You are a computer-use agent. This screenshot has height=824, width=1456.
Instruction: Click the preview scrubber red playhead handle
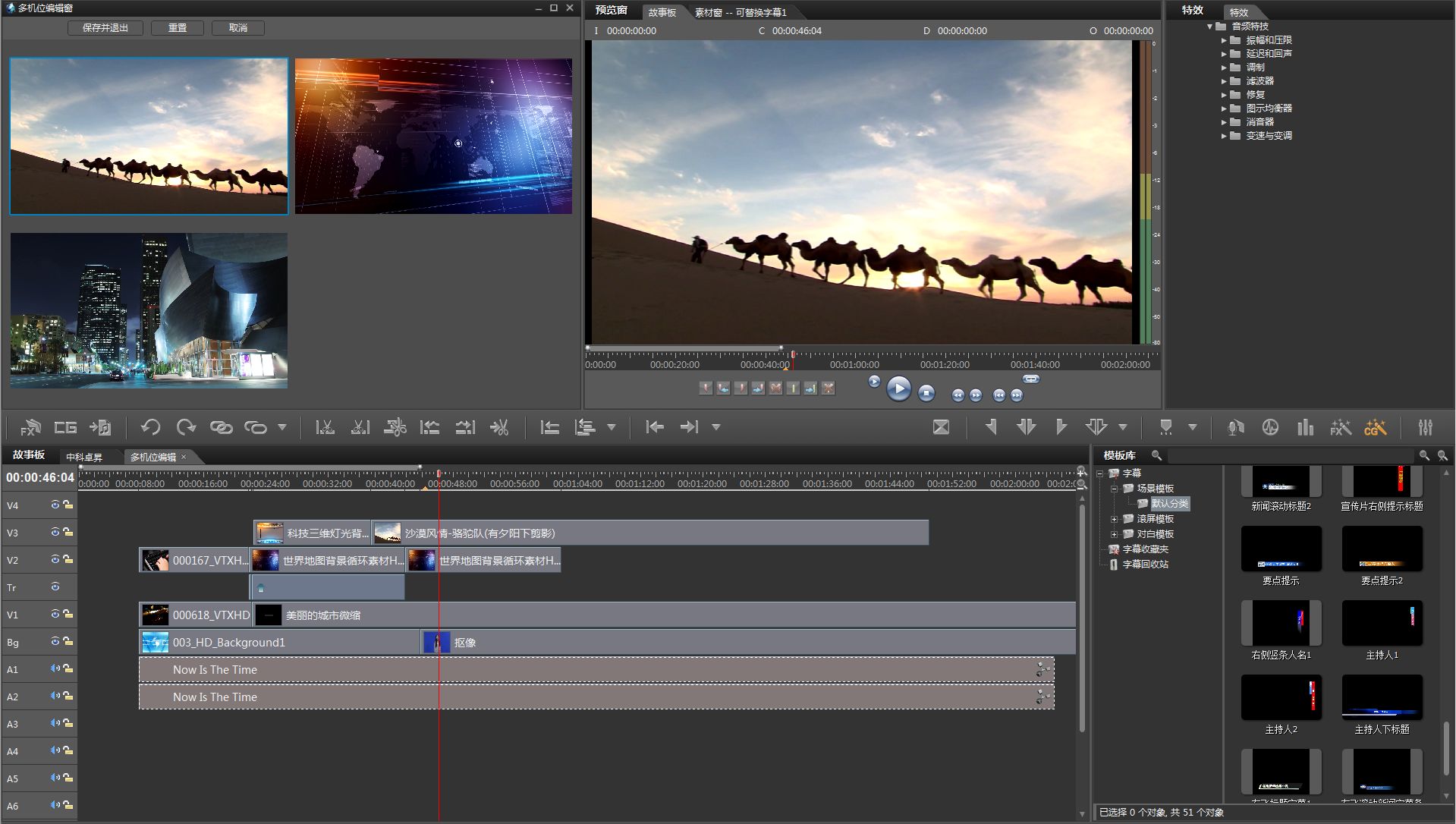coord(793,354)
